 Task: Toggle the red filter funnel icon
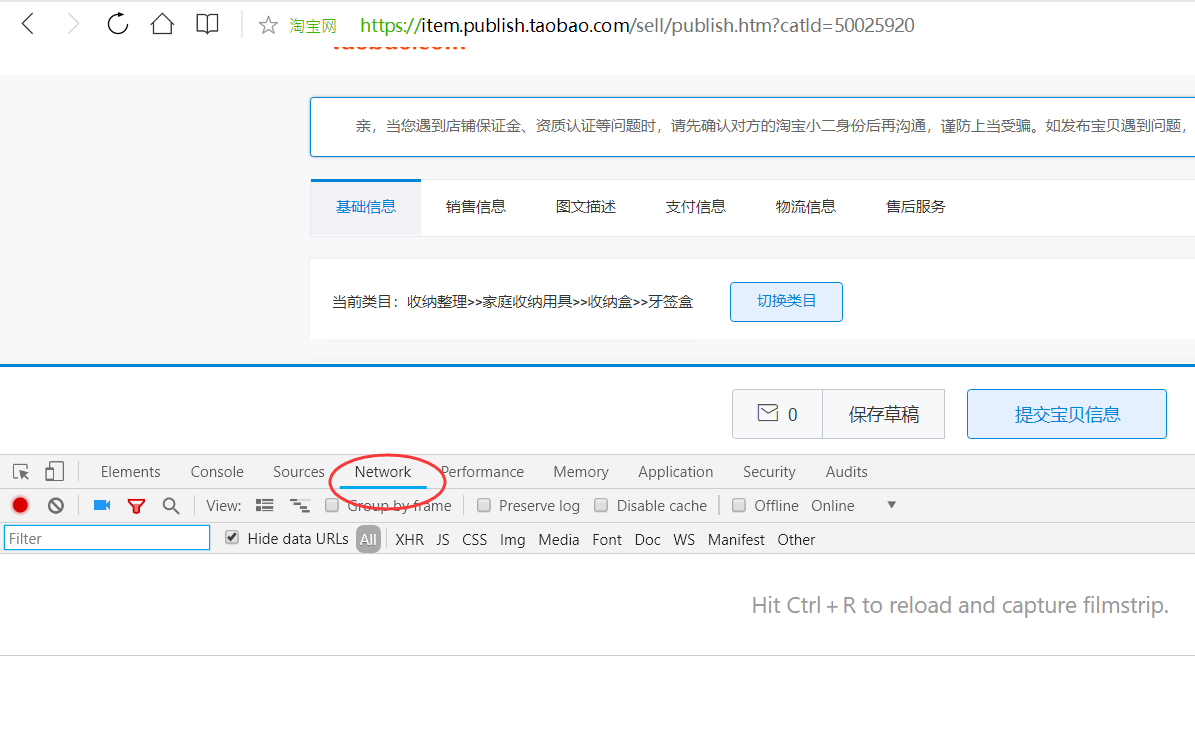click(x=136, y=506)
